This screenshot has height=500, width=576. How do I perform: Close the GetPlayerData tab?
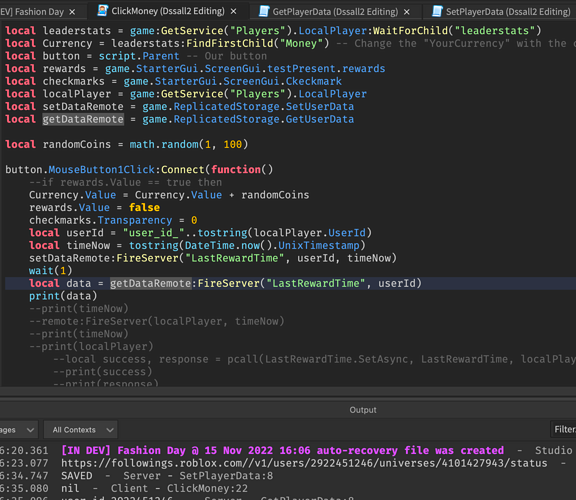pos(407,12)
